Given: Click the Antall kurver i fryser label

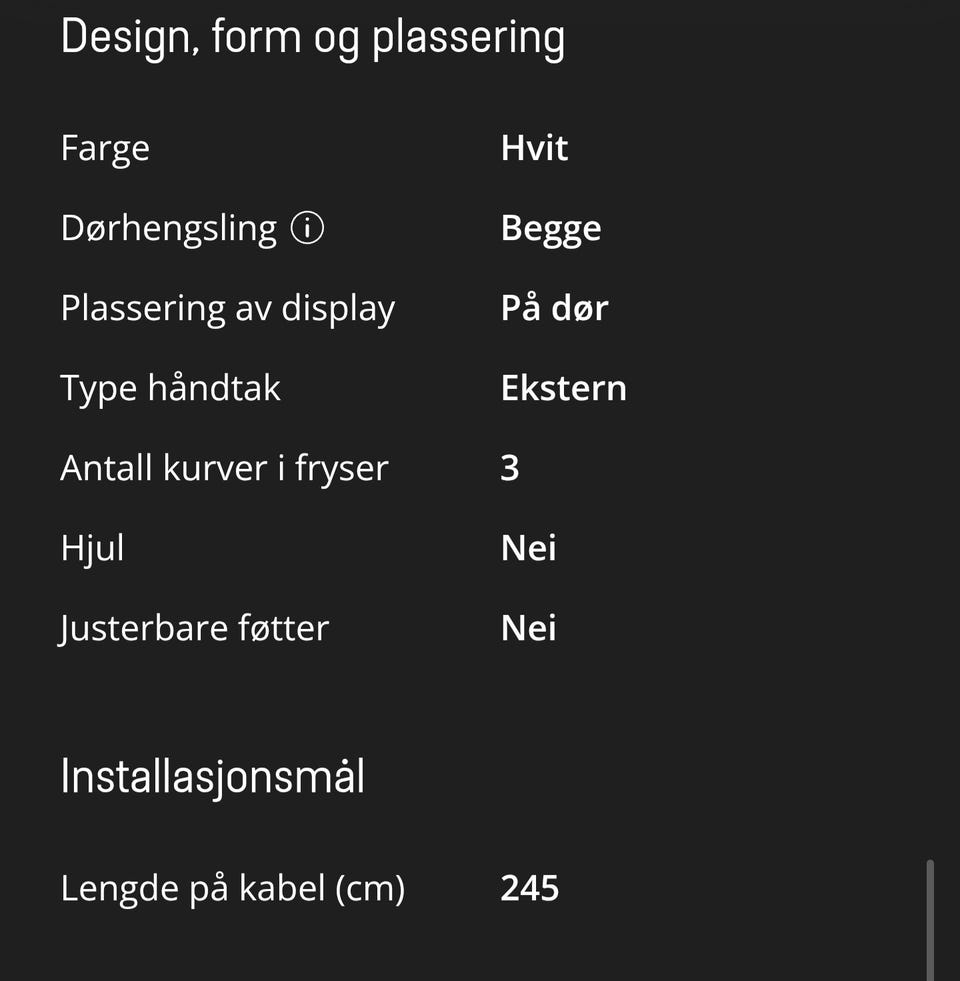Looking at the screenshot, I should [x=224, y=469].
